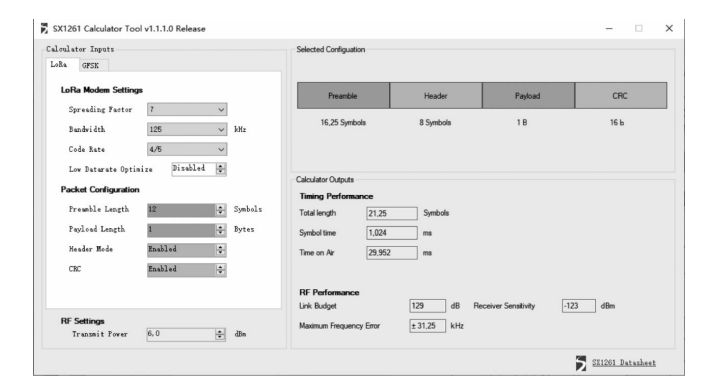The height and width of the screenshot is (382, 722).
Task: Click the CRC Enabled field
Action: pyautogui.click(x=181, y=269)
